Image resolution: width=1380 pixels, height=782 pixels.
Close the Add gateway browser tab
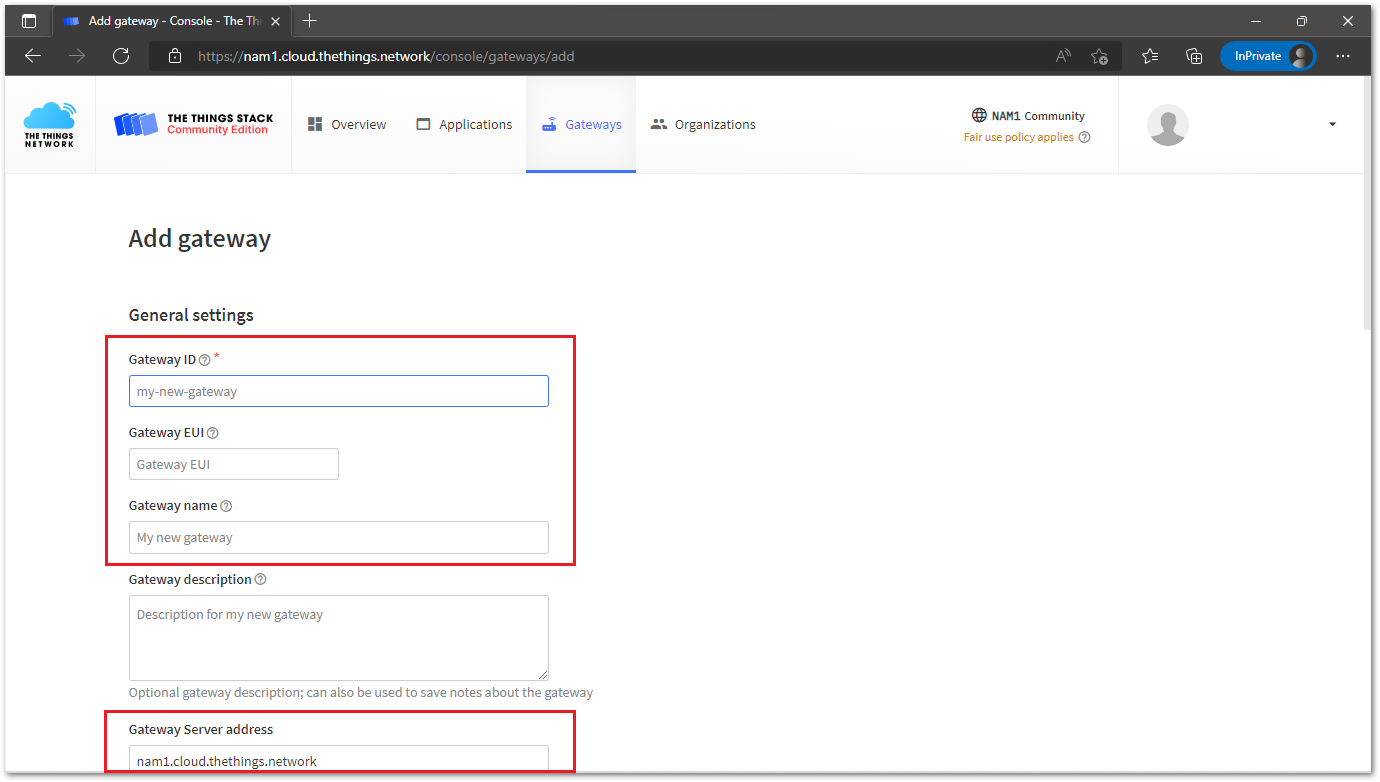tap(276, 21)
